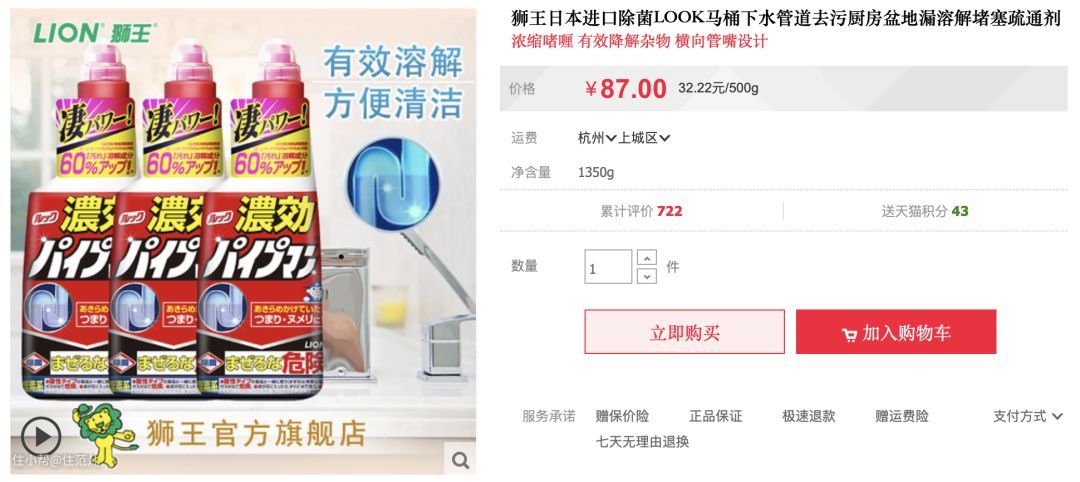Image resolution: width=1080 pixels, height=482 pixels.
Task: Click the 正品保证 guarantee link
Action: click(716, 416)
